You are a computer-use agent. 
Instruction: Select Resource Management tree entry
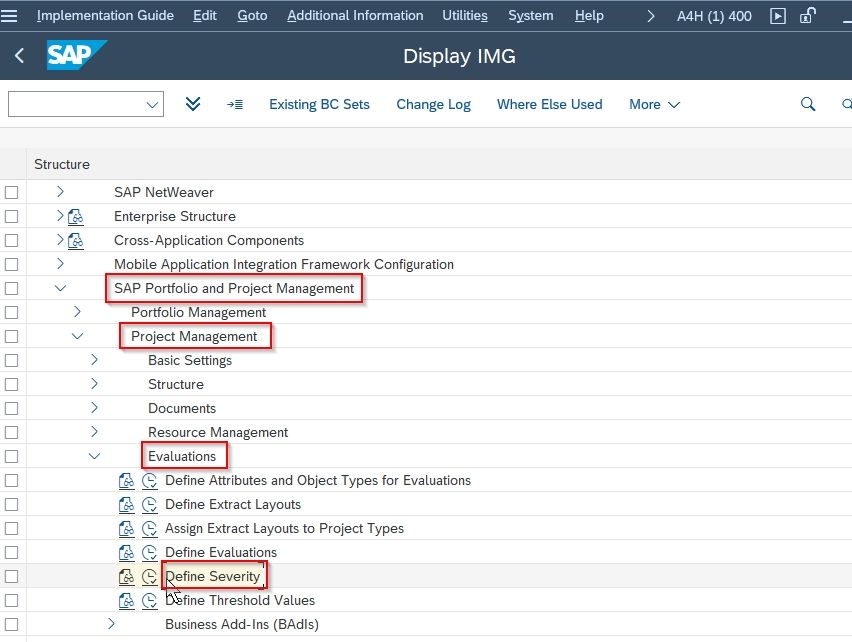click(x=218, y=432)
